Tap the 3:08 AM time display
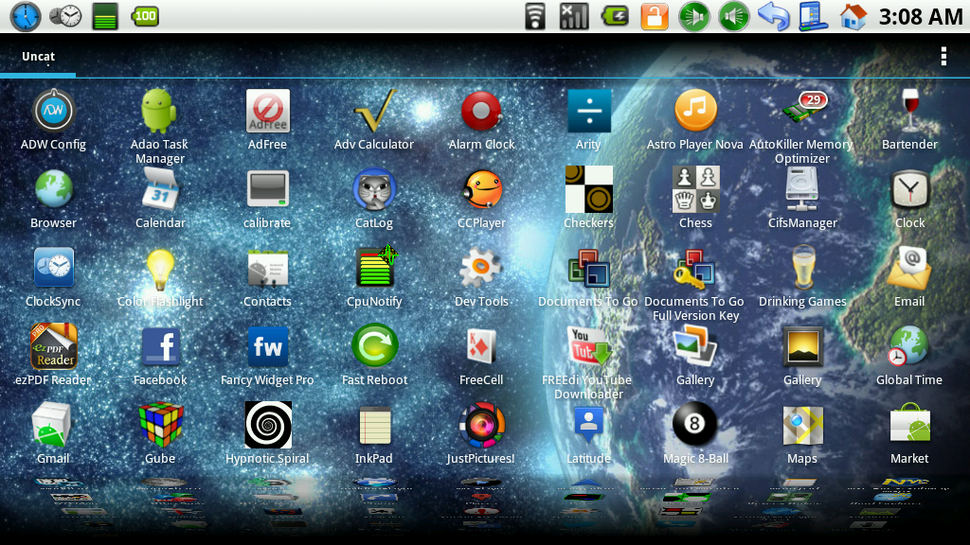This screenshot has width=970, height=545. pos(921,17)
